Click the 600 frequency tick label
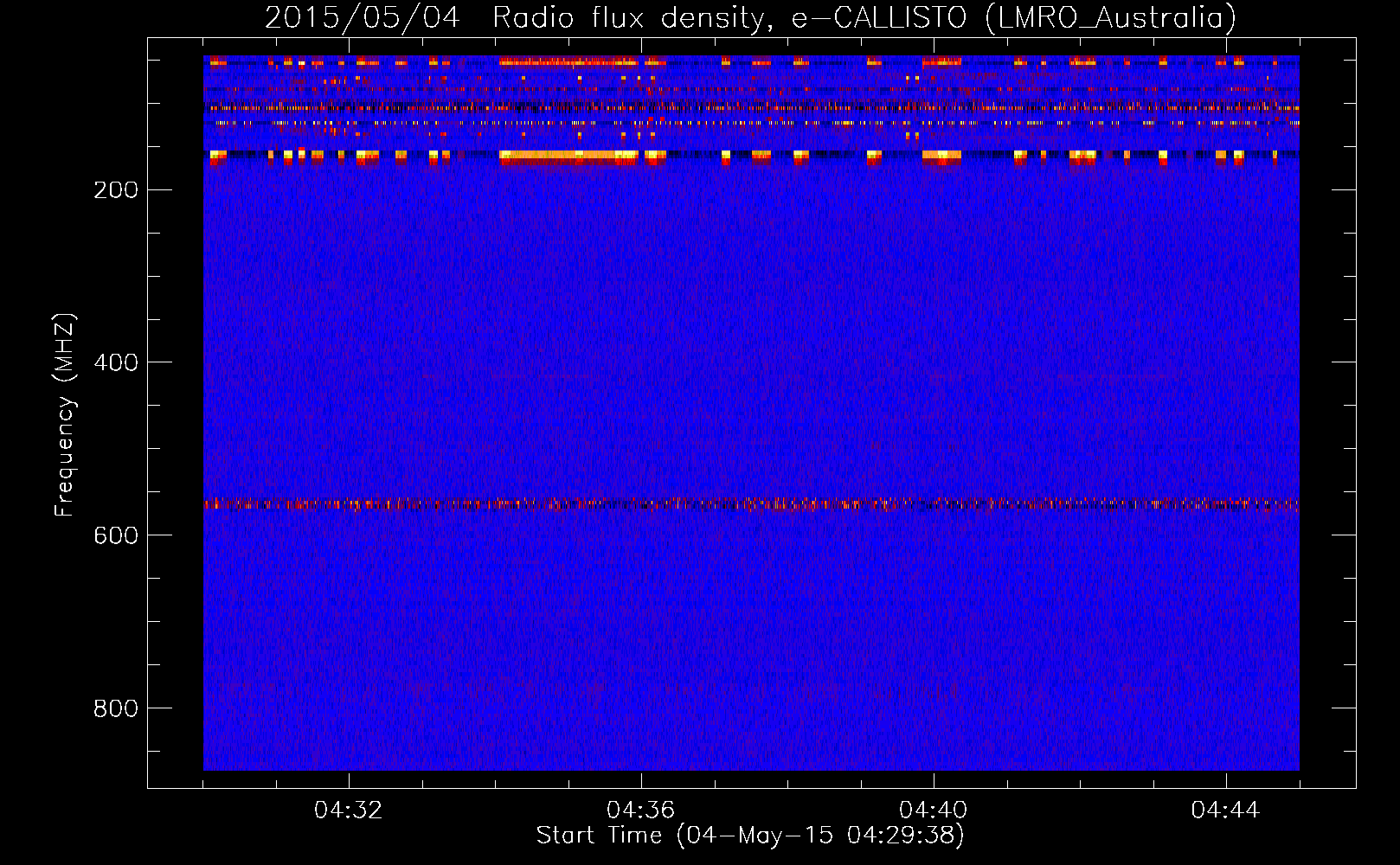This screenshot has height=865, width=1400. coord(116,535)
